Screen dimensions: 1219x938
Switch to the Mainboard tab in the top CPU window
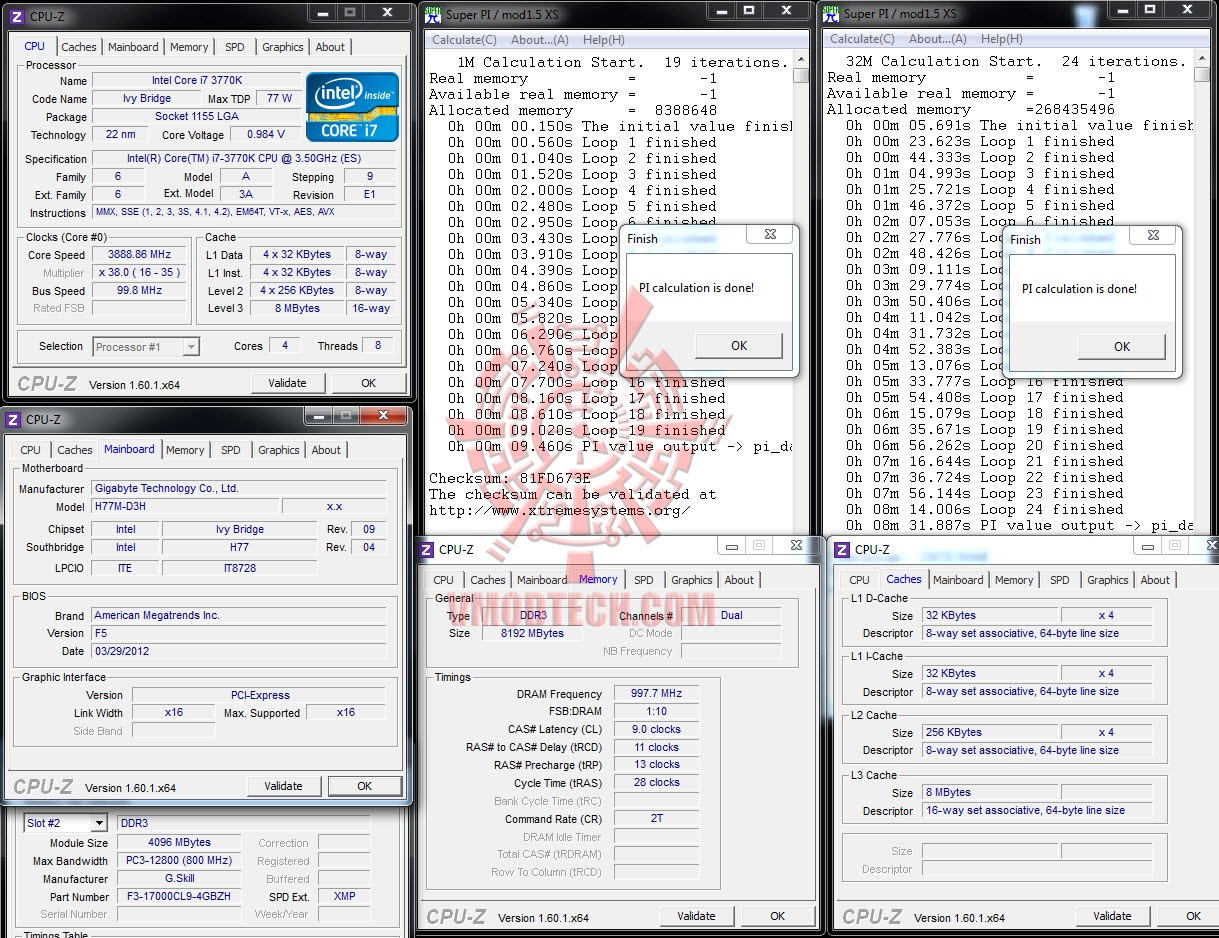point(133,47)
